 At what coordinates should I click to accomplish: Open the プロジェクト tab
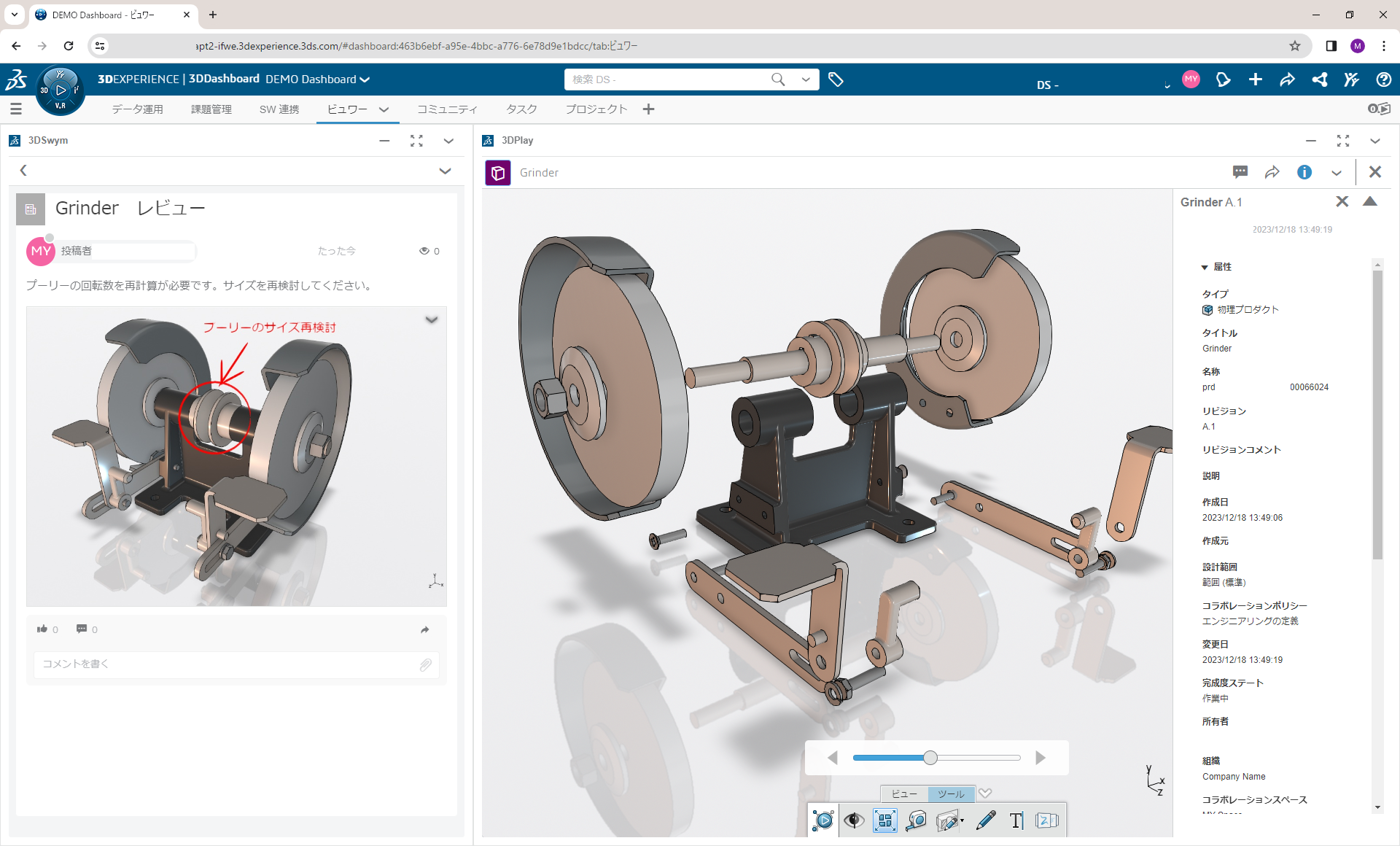coord(596,109)
